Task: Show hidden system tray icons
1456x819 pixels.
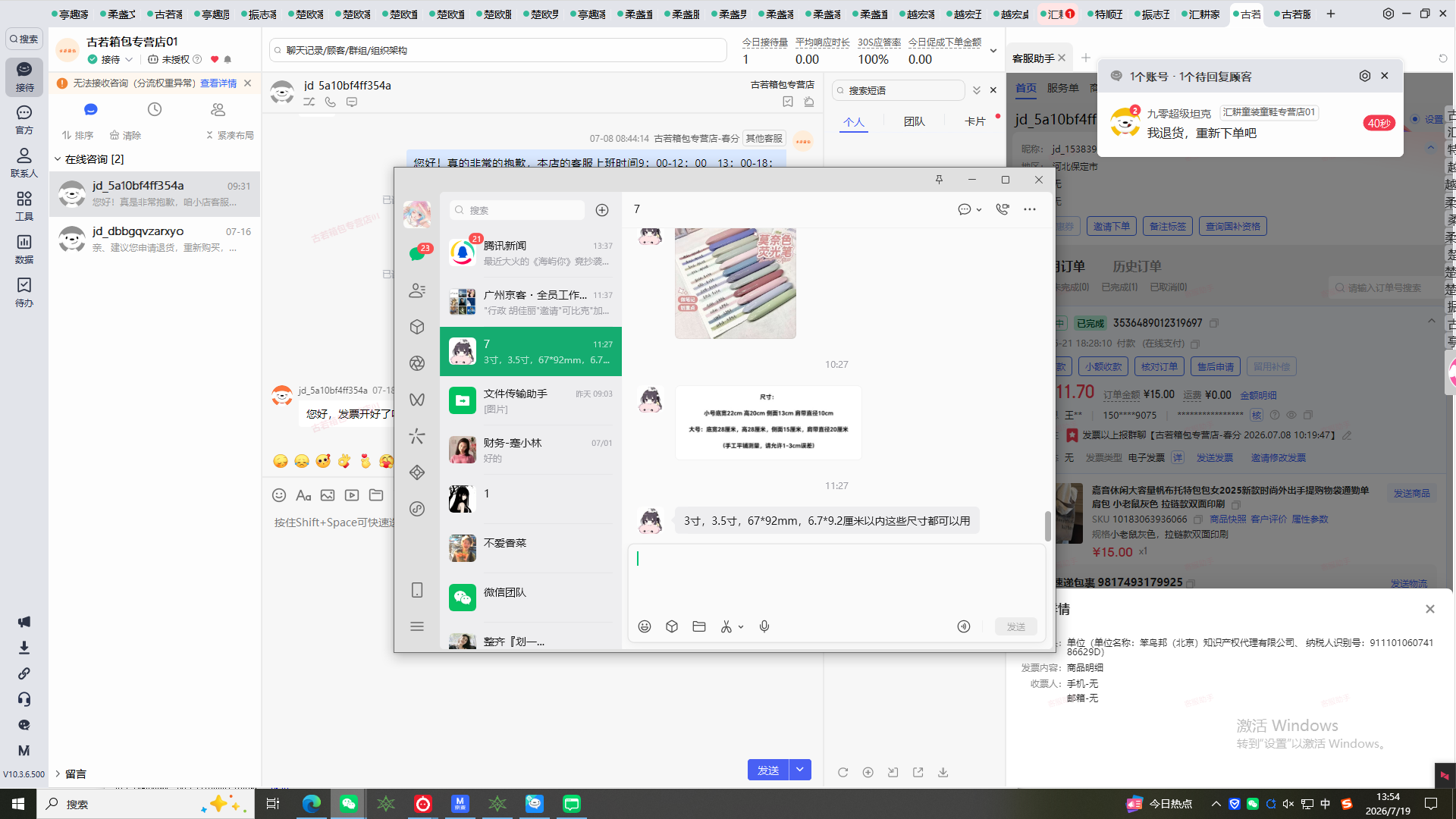Action: pyautogui.click(x=1216, y=804)
